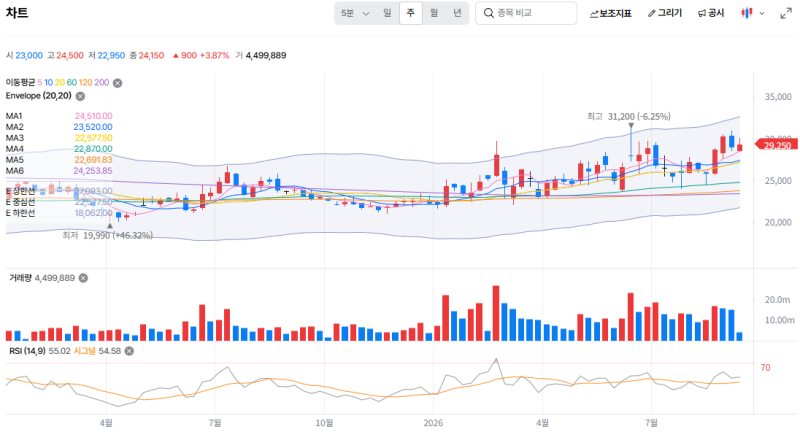Switch chart to yearly (년) view

pyautogui.click(x=457, y=13)
